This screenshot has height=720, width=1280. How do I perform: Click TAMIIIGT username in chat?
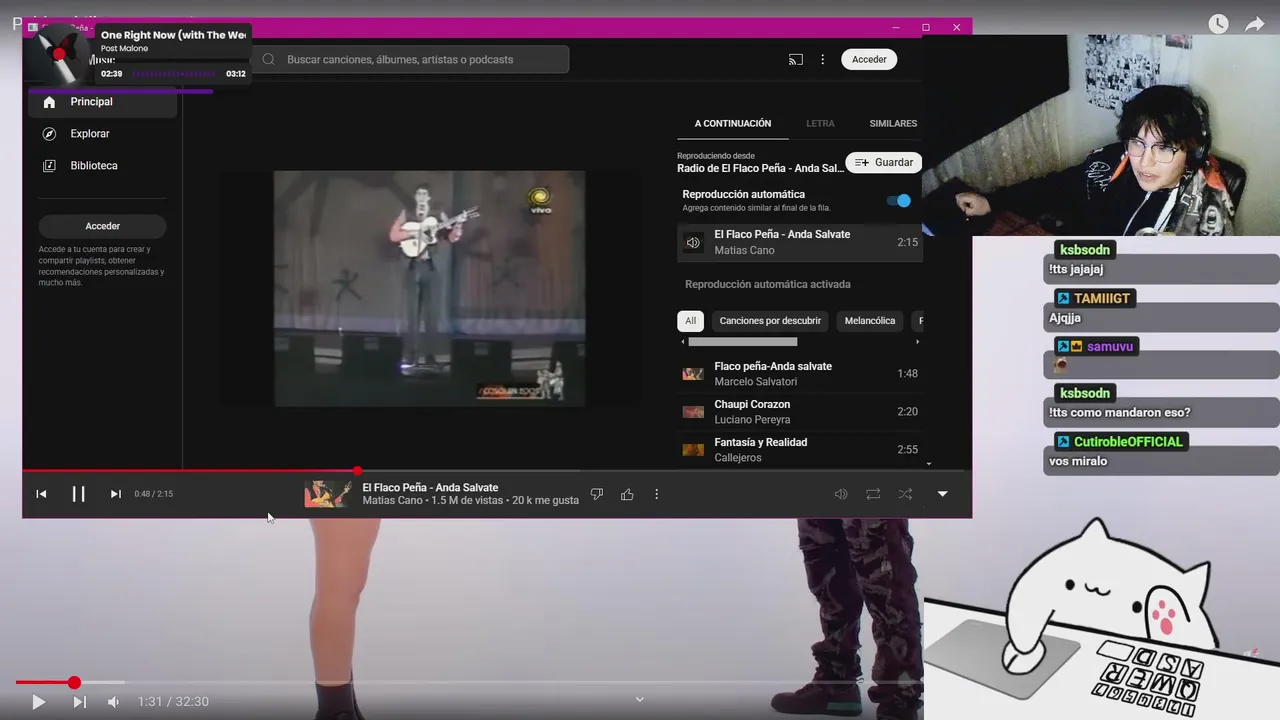pyautogui.click(x=1102, y=298)
